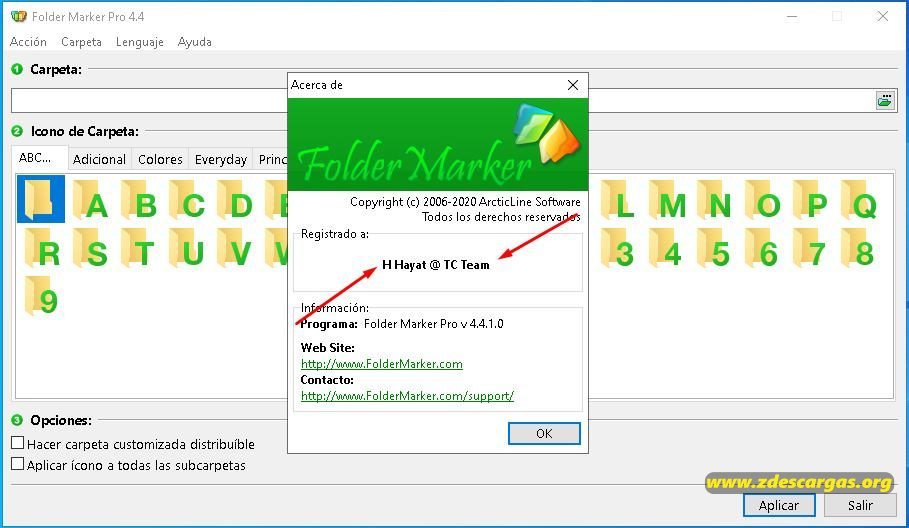Viewport: 909px width, 528px height.
Task: Choose the folder icon with letter T
Action: pyautogui.click(x=139, y=248)
